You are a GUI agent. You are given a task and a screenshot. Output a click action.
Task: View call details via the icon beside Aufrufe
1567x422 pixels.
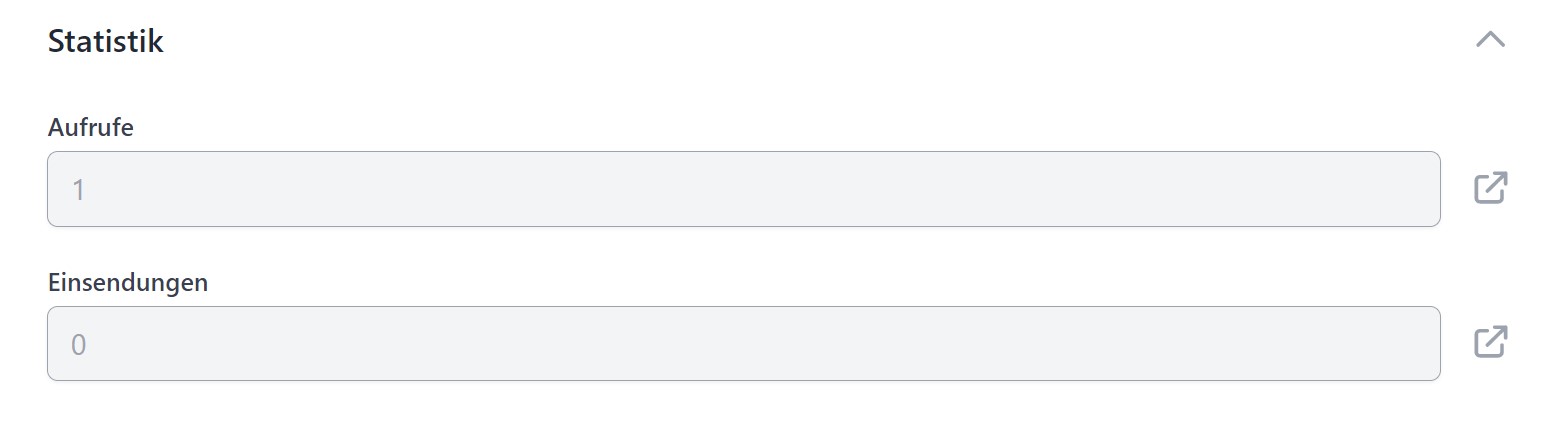coord(1490,188)
